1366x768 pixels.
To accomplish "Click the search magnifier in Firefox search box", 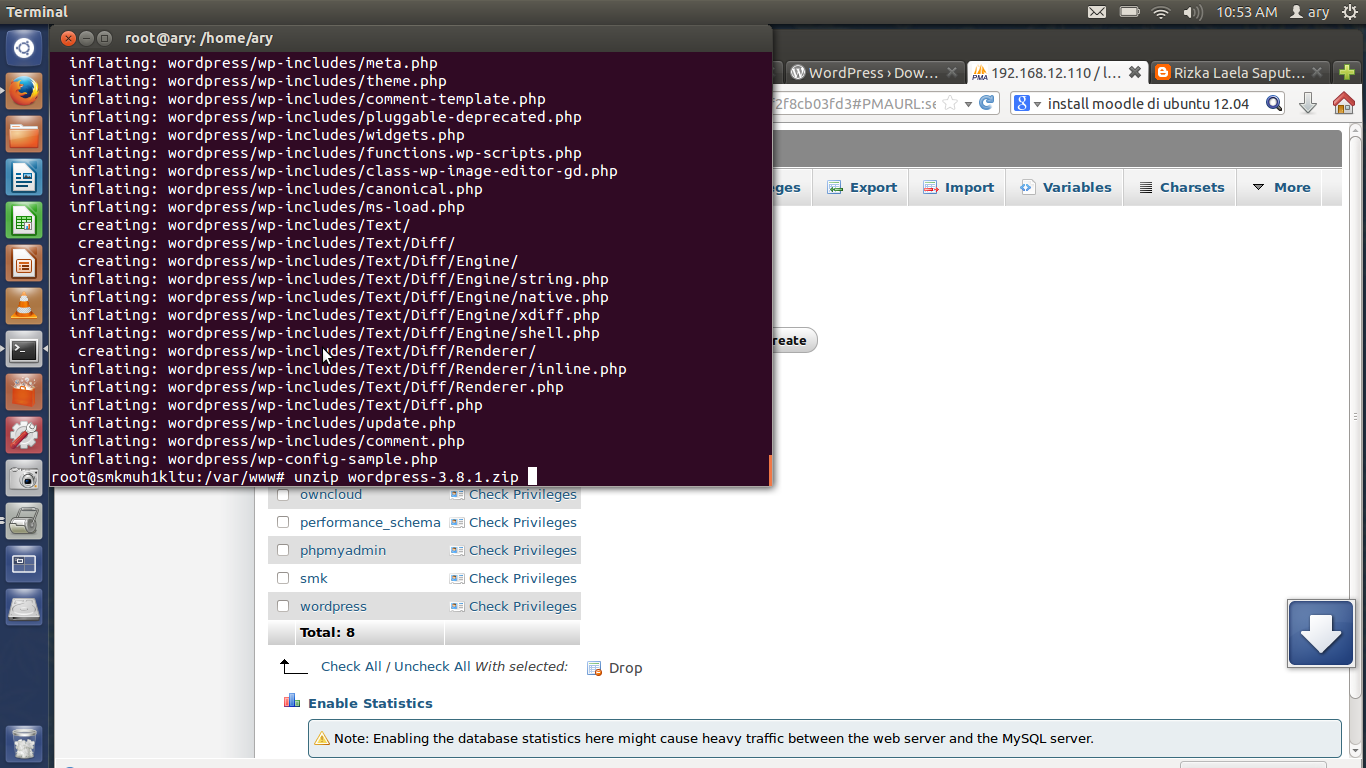I will [1274, 103].
